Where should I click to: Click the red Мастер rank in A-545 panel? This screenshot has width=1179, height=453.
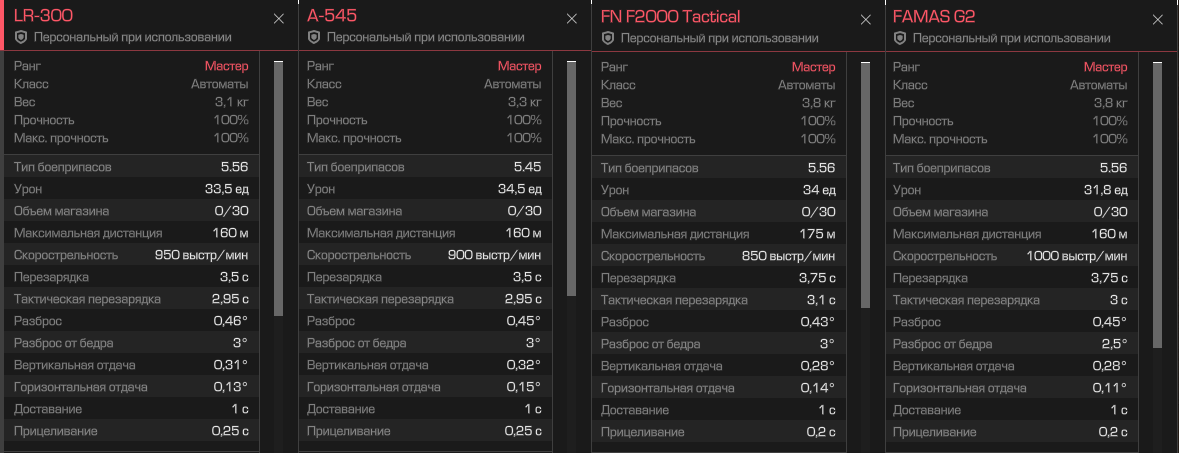click(x=520, y=66)
